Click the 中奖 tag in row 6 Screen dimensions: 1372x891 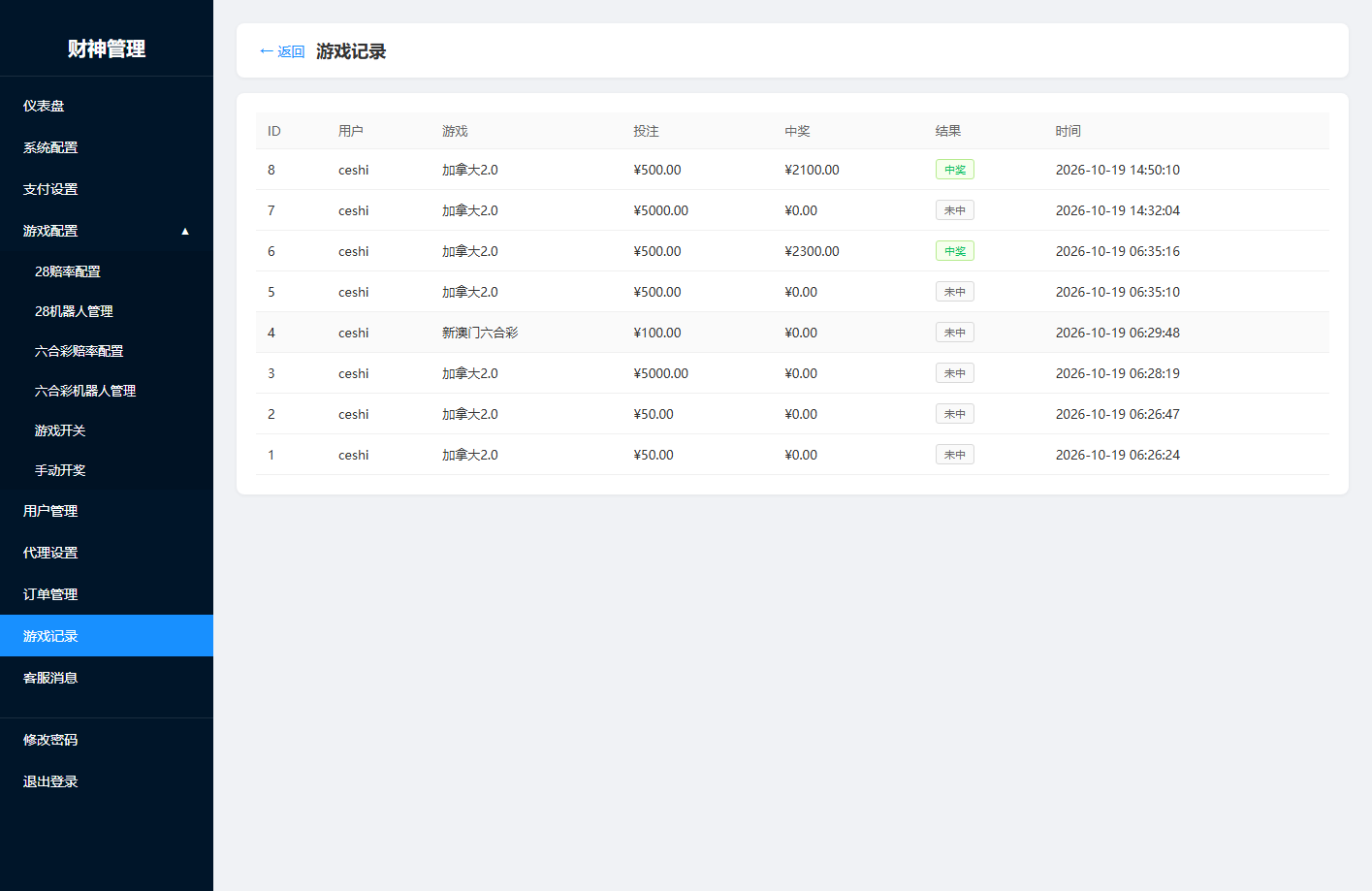(x=955, y=251)
